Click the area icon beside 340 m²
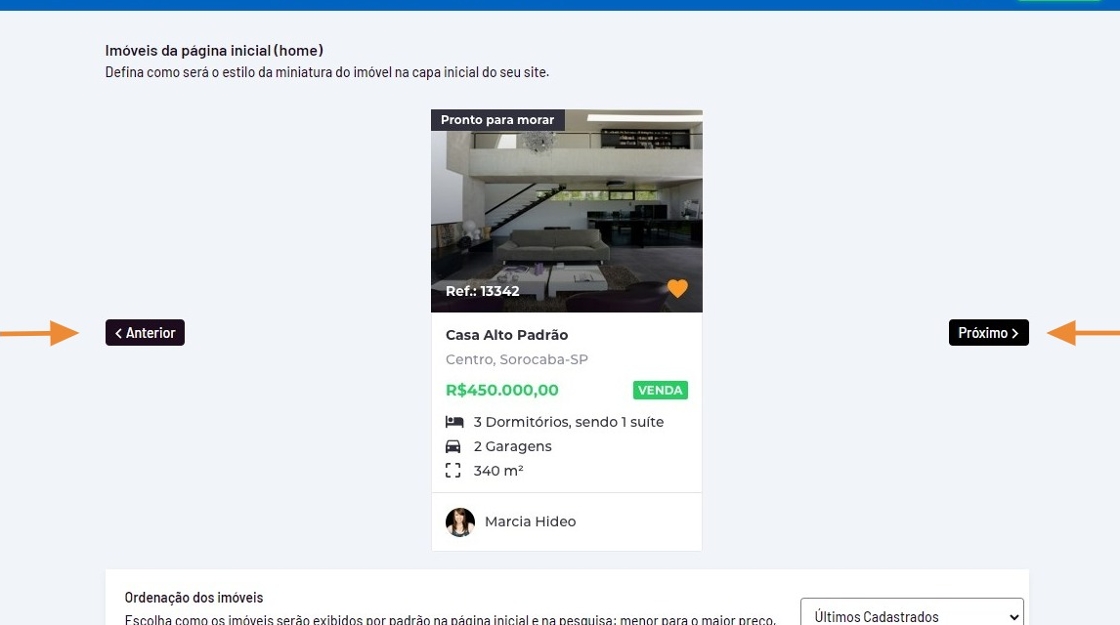The height and width of the screenshot is (625, 1120). pyautogui.click(x=454, y=470)
